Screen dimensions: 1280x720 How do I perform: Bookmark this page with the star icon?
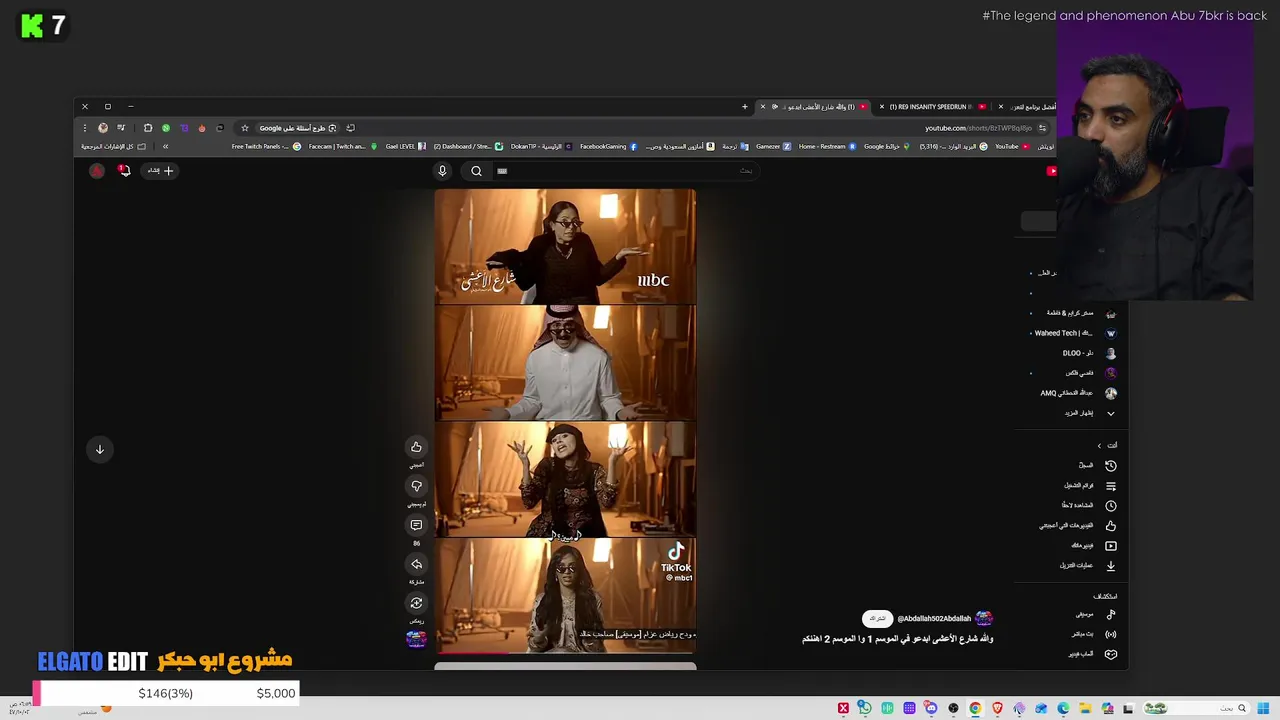click(x=245, y=128)
